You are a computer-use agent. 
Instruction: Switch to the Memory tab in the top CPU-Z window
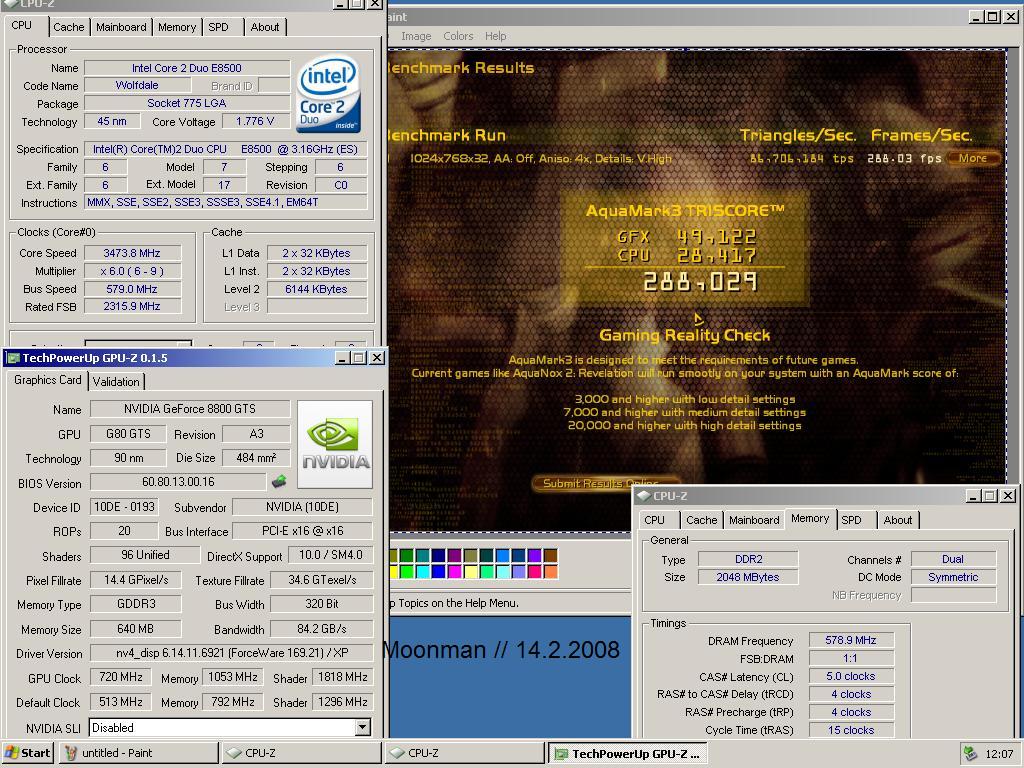pyautogui.click(x=176, y=27)
